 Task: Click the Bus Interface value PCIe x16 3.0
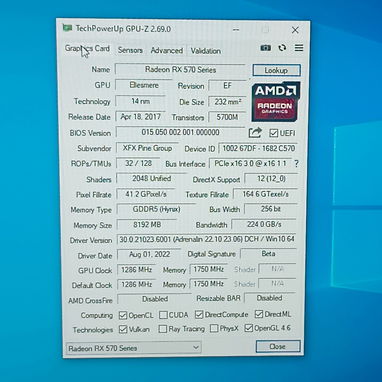tap(250, 163)
